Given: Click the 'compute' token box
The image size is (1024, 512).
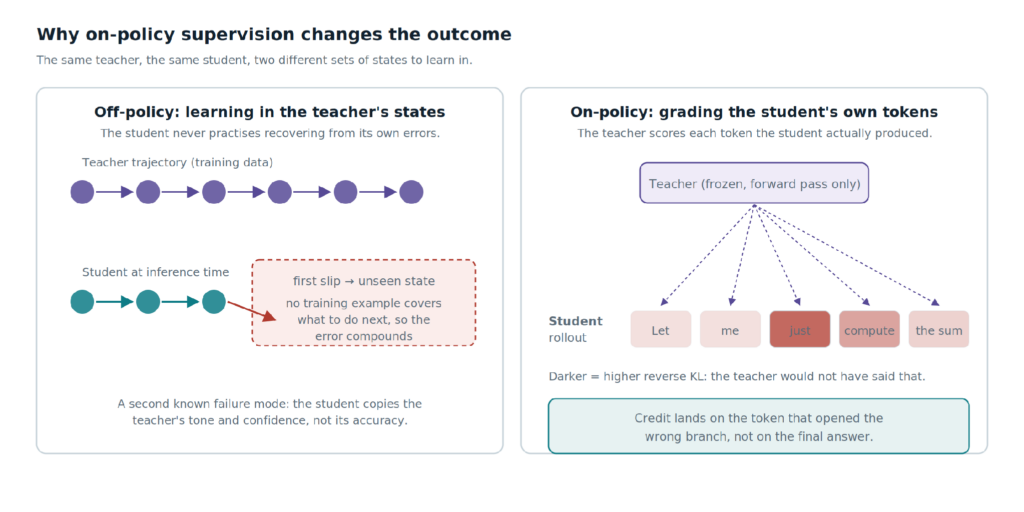Looking at the screenshot, I should click(869, 329).
